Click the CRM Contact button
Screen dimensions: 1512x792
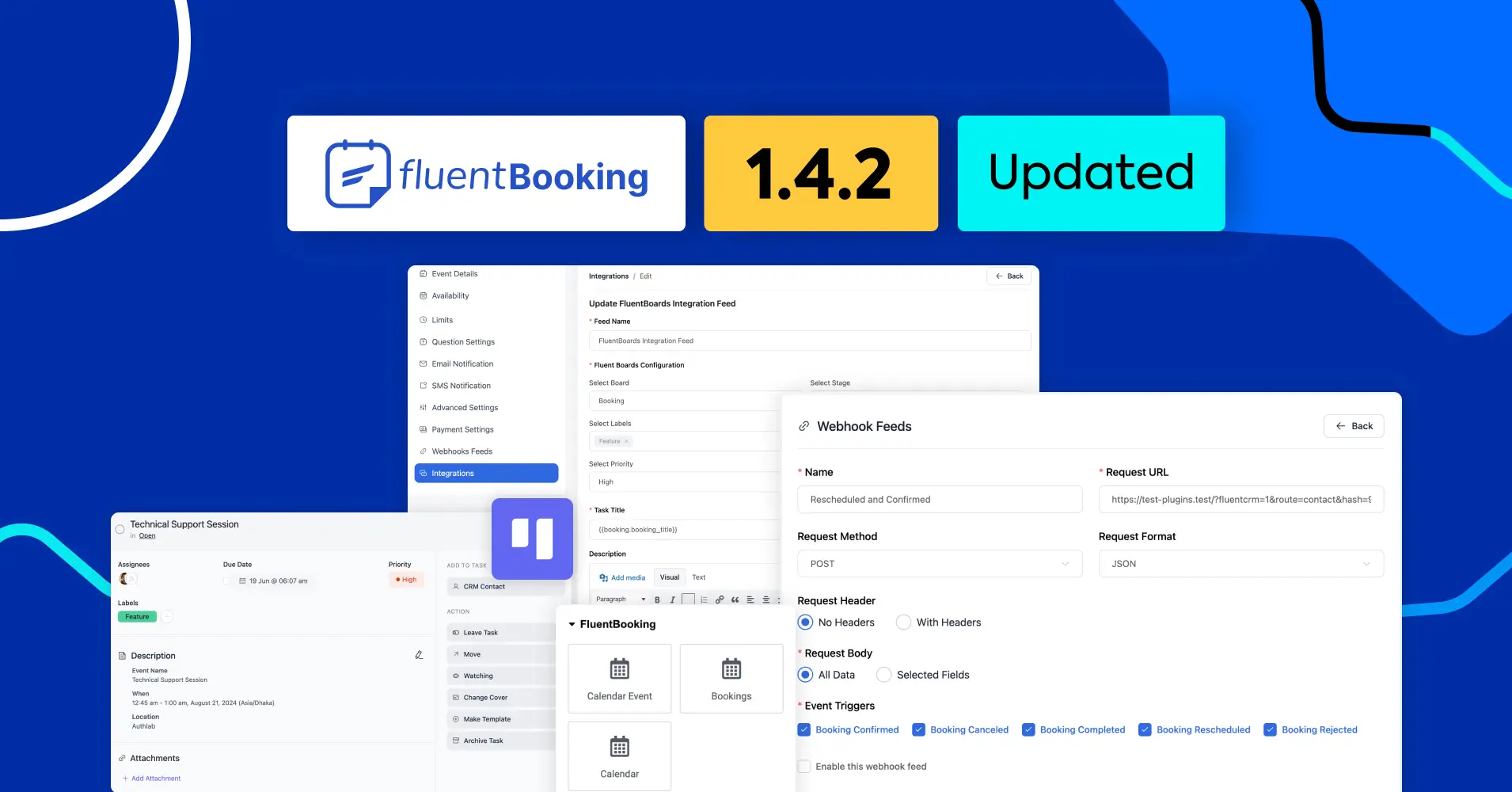[504, 587]
